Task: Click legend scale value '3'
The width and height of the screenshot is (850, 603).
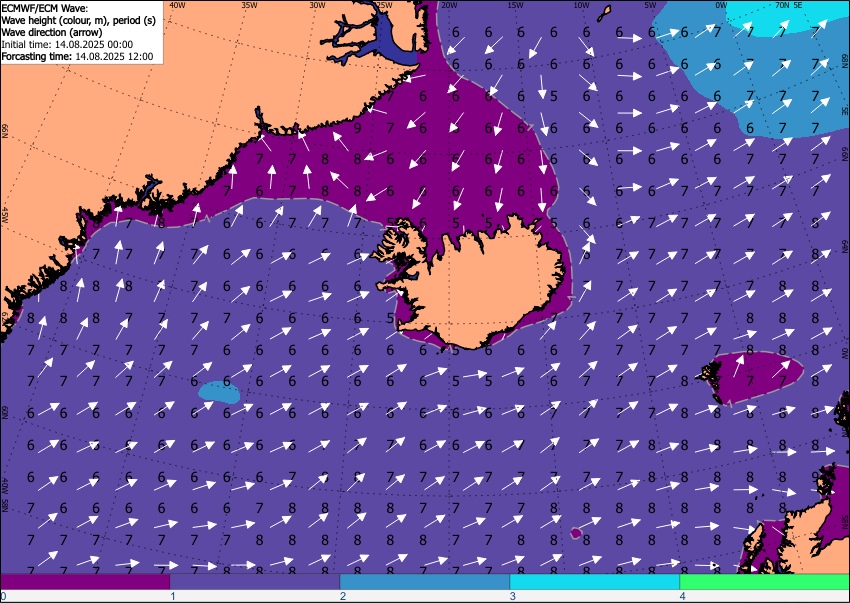Action: [x=513, y=596]
